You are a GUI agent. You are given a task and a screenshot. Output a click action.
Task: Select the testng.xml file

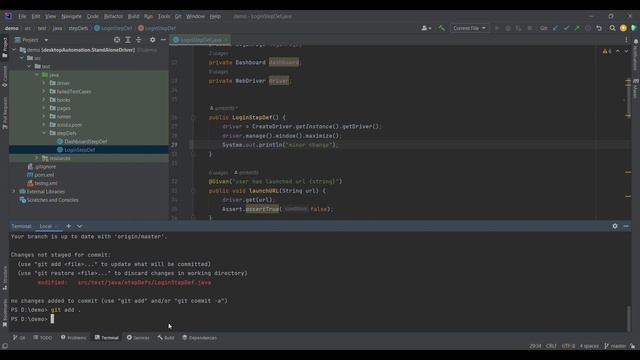pos(45,183)
